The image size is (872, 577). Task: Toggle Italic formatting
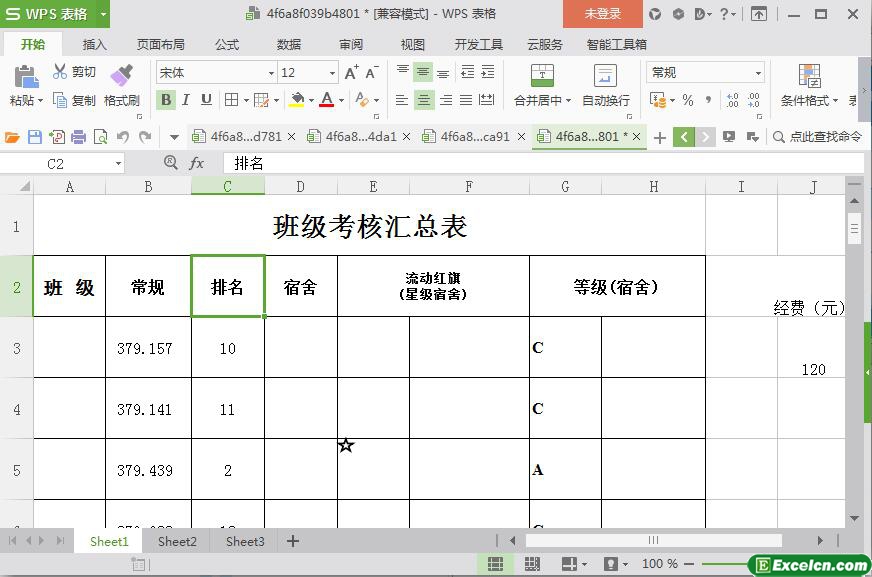(186, 100)
